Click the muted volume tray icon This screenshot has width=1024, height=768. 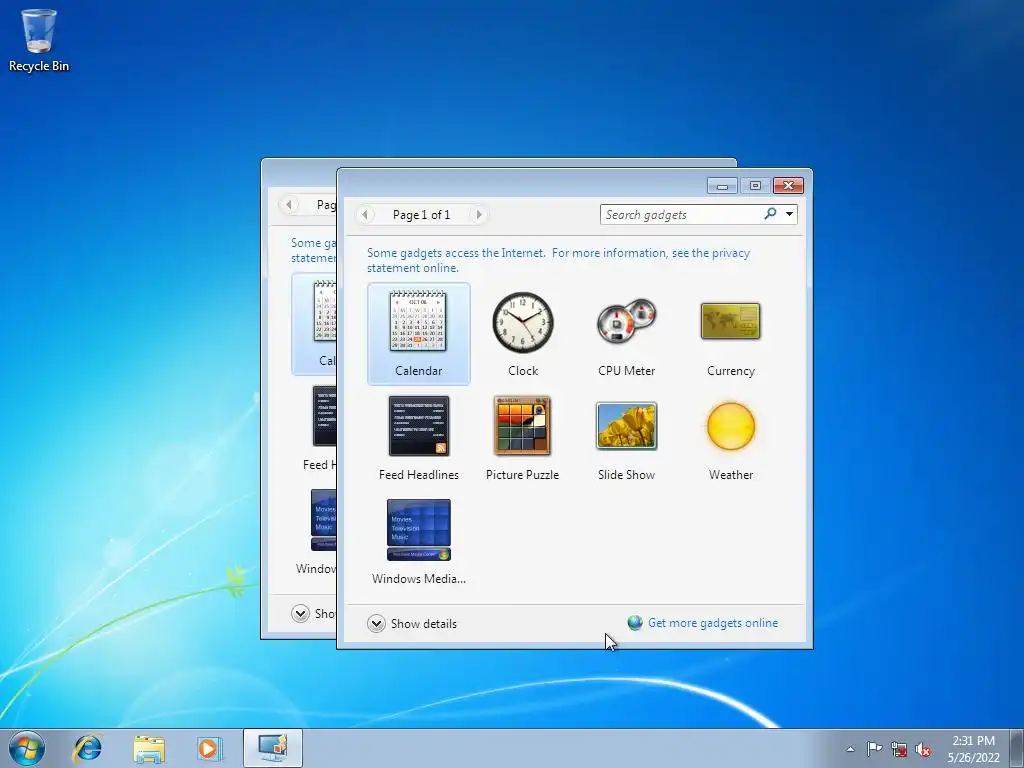[x=923, y=749]
